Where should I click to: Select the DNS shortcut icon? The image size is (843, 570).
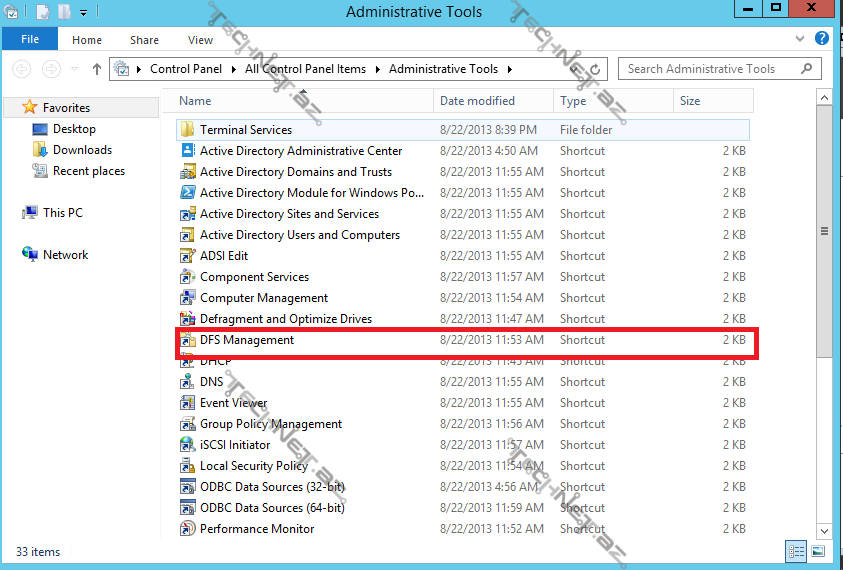coord(187,382)
